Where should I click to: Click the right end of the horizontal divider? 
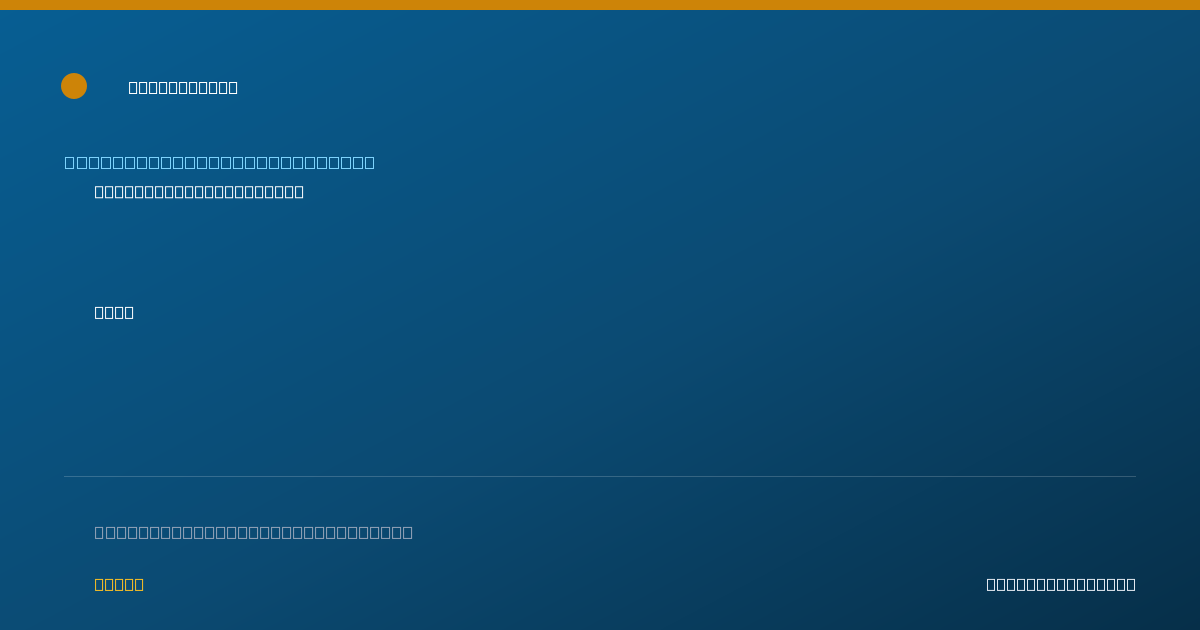1134,476
